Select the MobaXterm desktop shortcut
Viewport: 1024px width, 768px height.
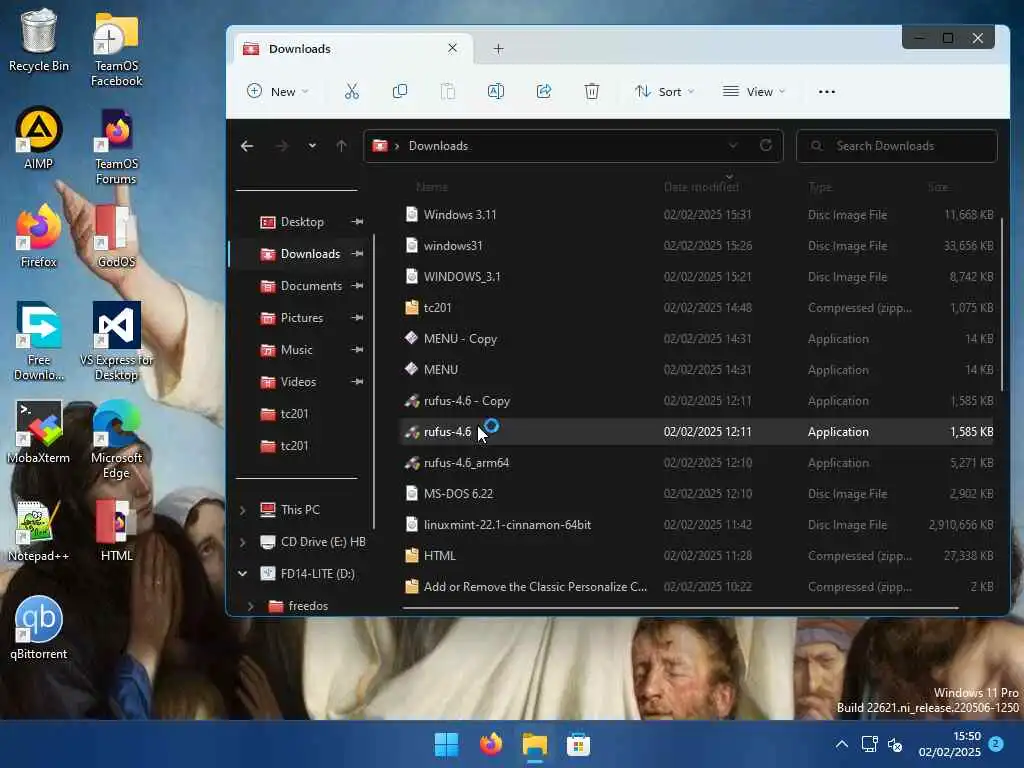coord(39,432)
